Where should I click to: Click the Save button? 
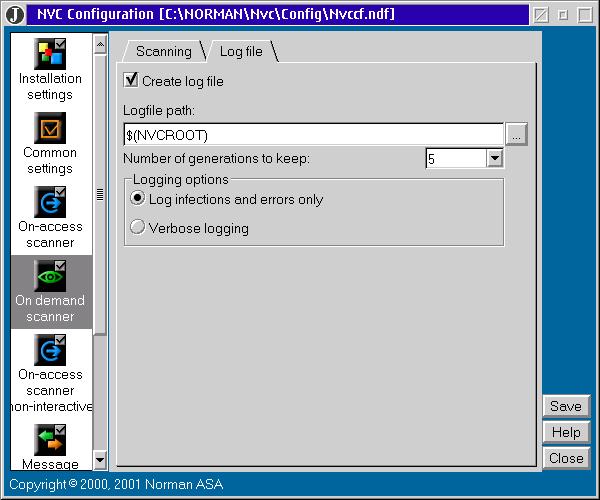pyautogui.click(x=566, y=406)
